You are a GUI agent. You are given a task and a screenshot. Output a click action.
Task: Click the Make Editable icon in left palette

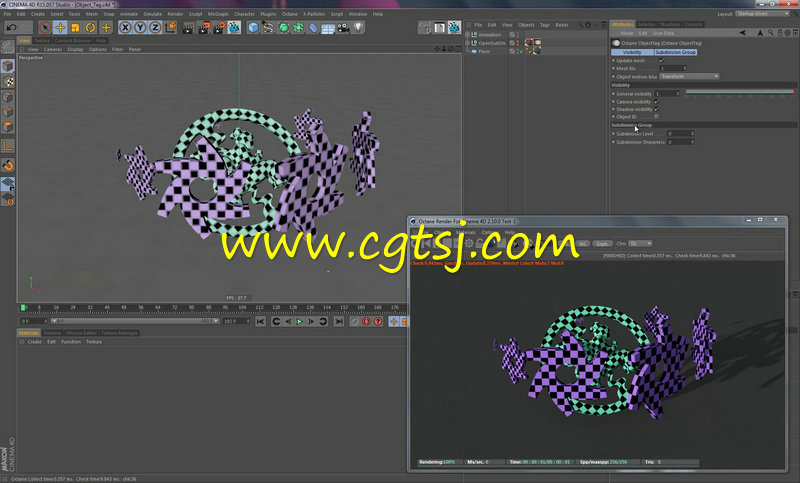pos(8,47)
